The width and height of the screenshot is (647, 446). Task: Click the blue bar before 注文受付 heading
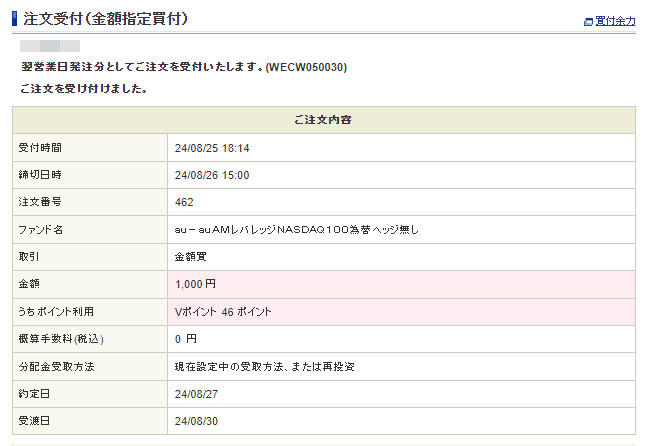[14, 19]
